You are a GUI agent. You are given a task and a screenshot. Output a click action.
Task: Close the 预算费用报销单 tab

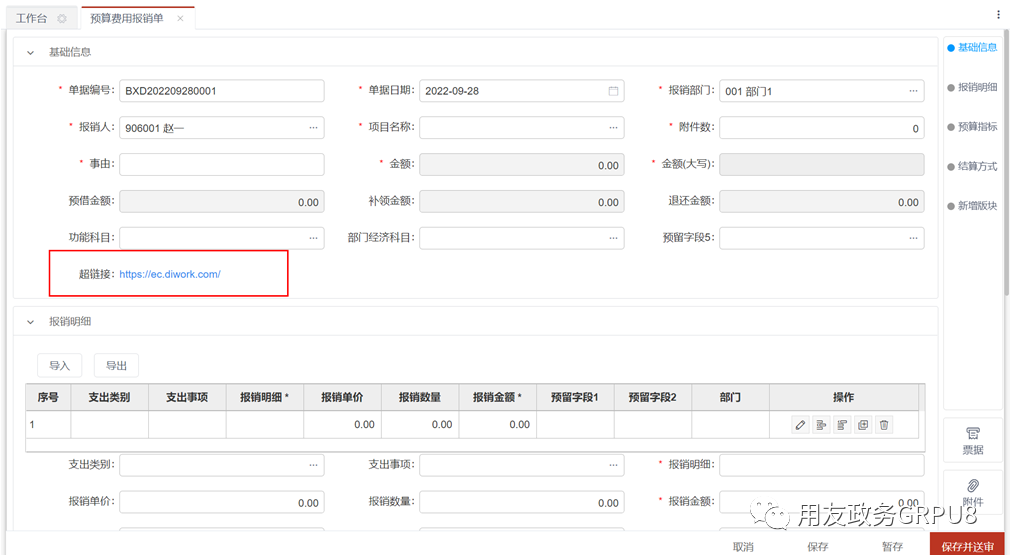(180, 18)
